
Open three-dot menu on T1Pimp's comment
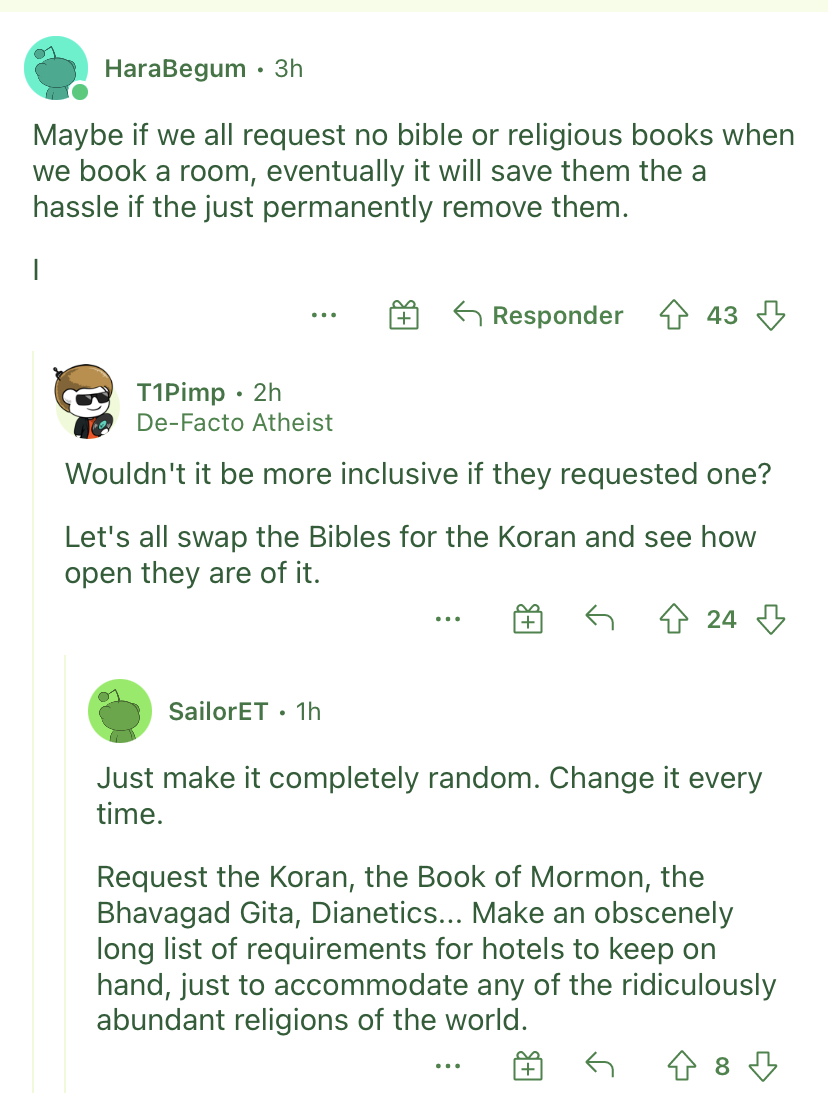[447, 619]
